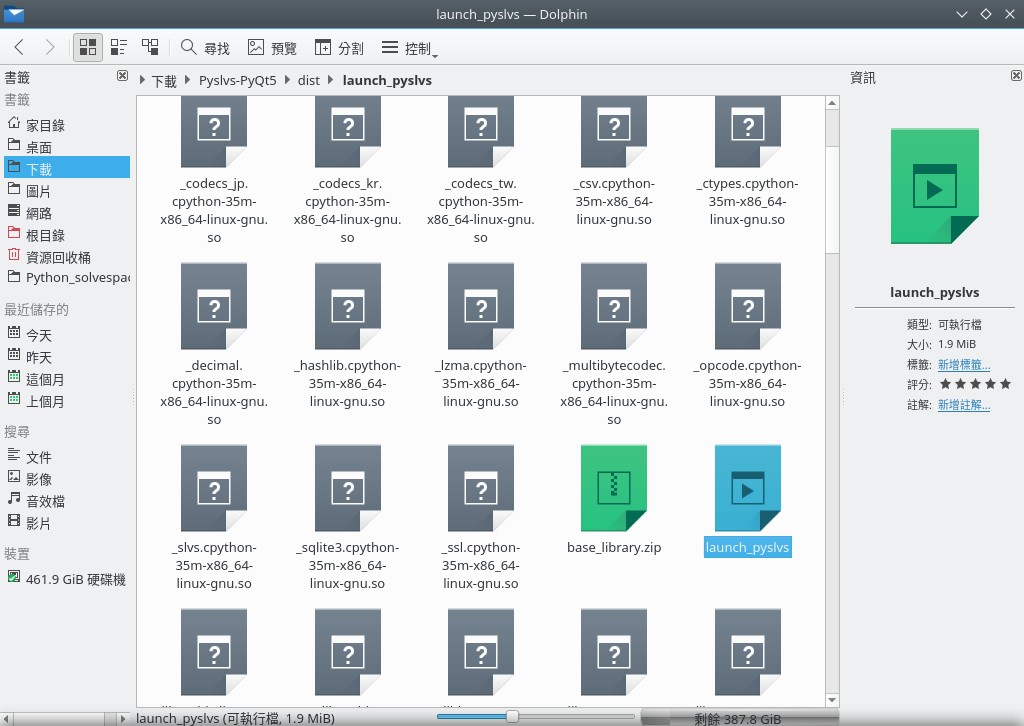Click launch_pyslvs in the breadcrumb path

pos(387,80)
